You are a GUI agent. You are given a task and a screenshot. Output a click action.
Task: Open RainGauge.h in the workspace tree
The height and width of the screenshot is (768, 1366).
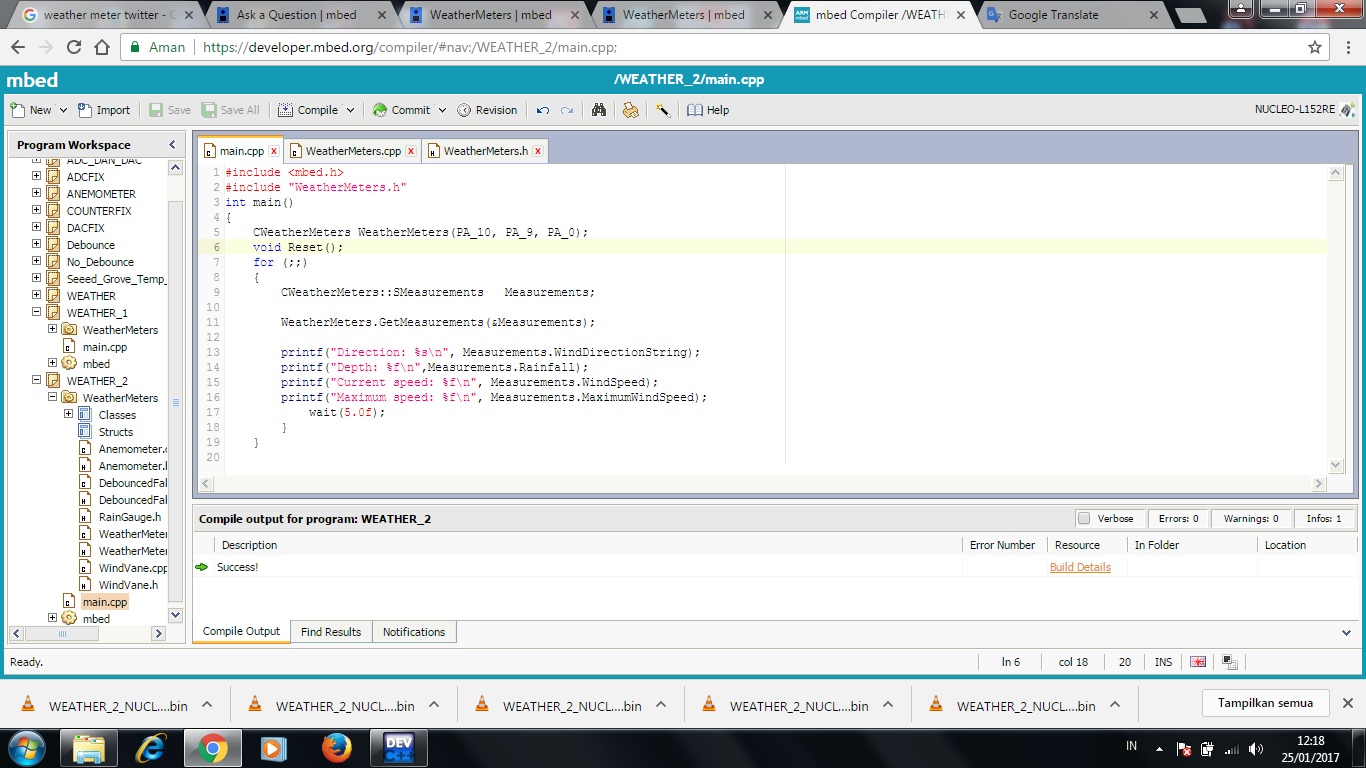coord(129,517)
